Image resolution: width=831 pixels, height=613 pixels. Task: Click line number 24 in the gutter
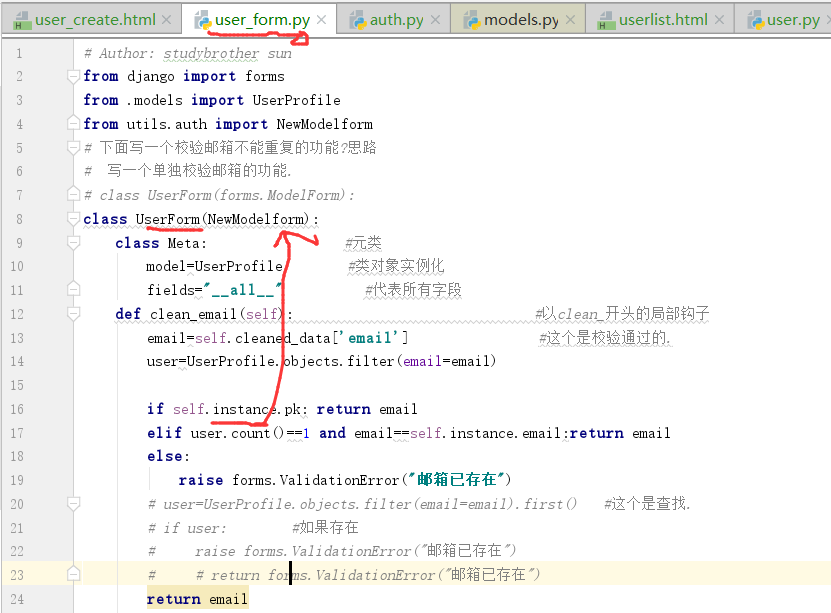[17, 599]
